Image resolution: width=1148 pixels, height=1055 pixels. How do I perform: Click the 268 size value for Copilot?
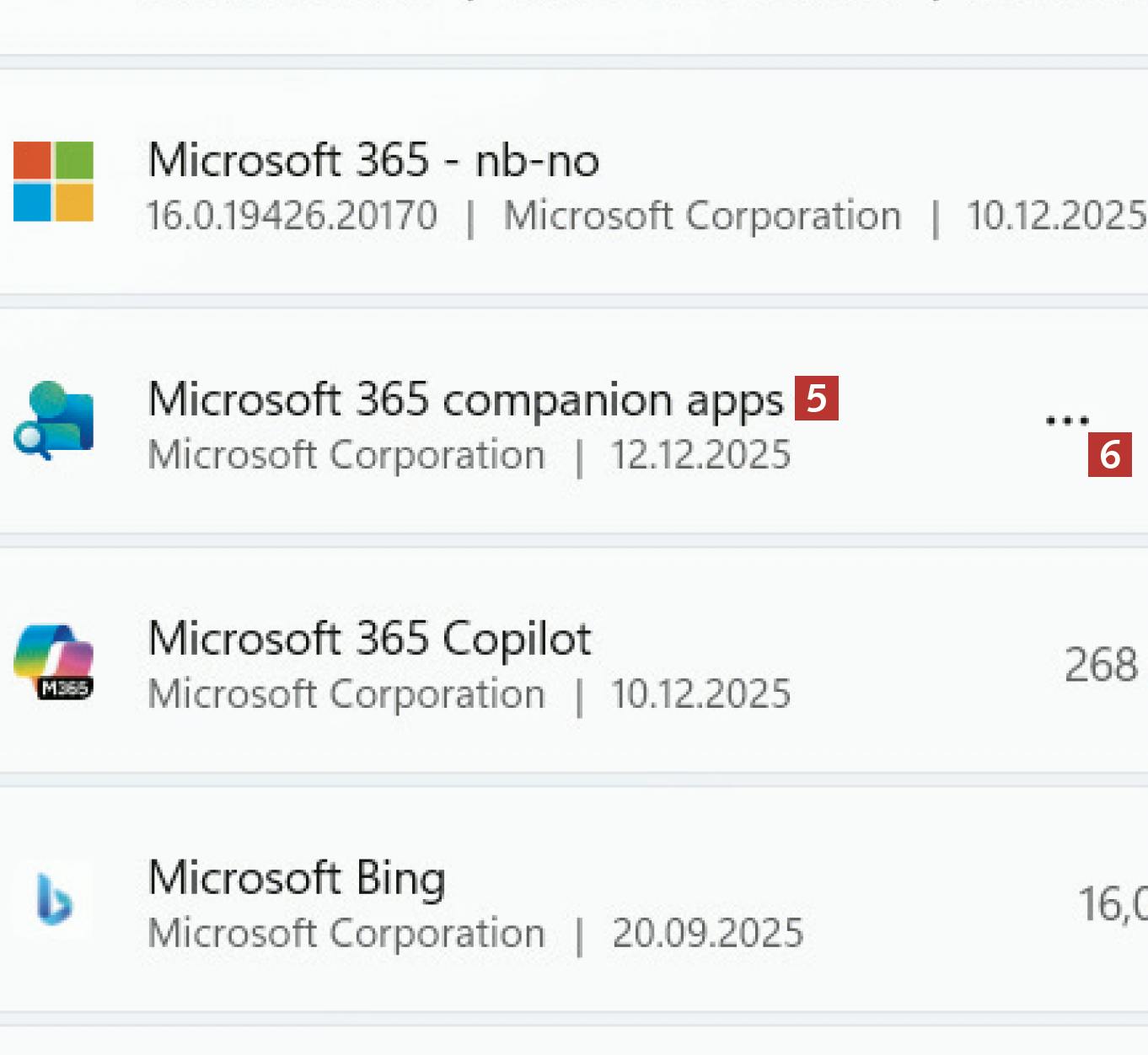point(1101,665)
